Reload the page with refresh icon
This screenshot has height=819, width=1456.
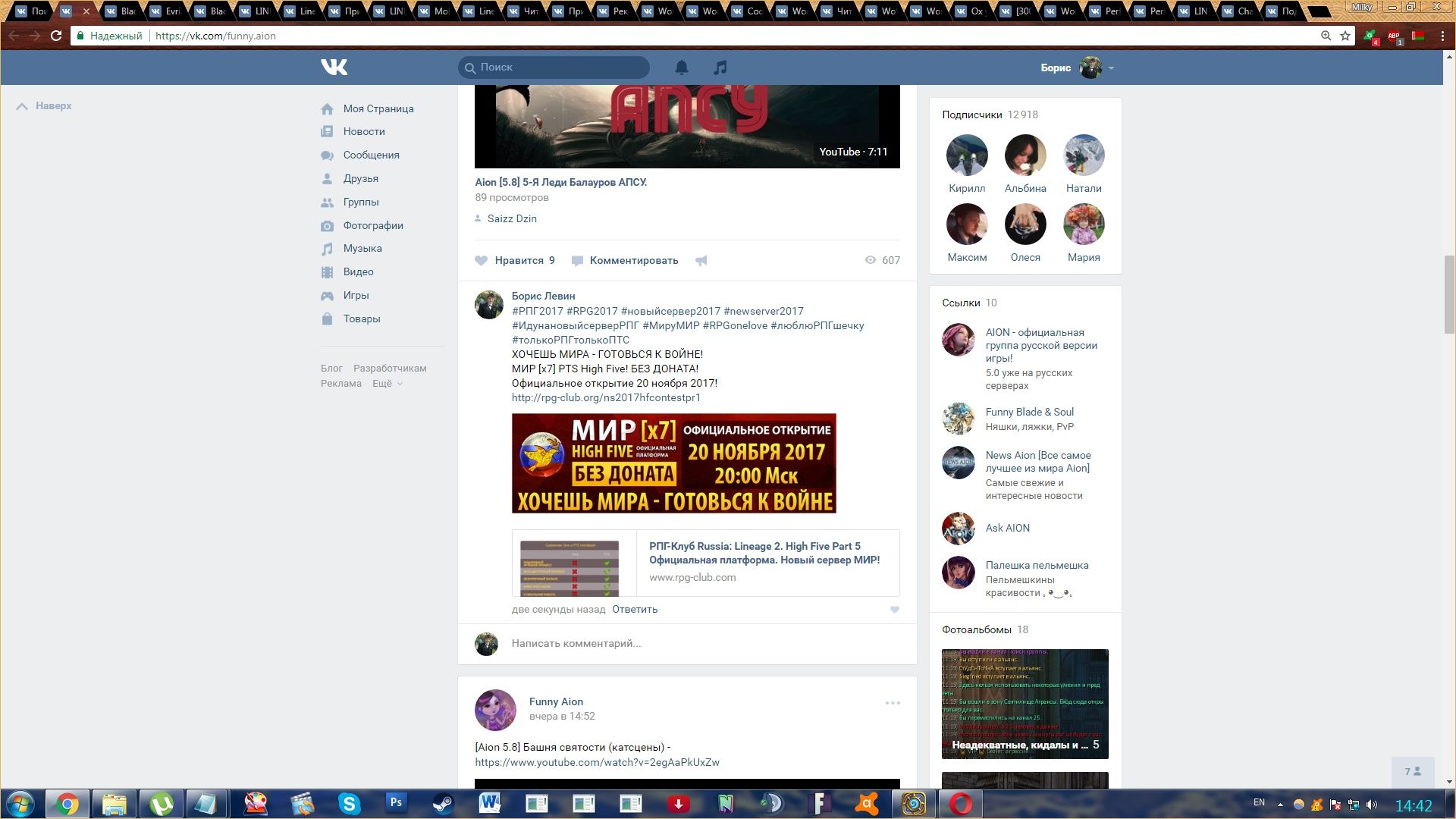(55, 36)
